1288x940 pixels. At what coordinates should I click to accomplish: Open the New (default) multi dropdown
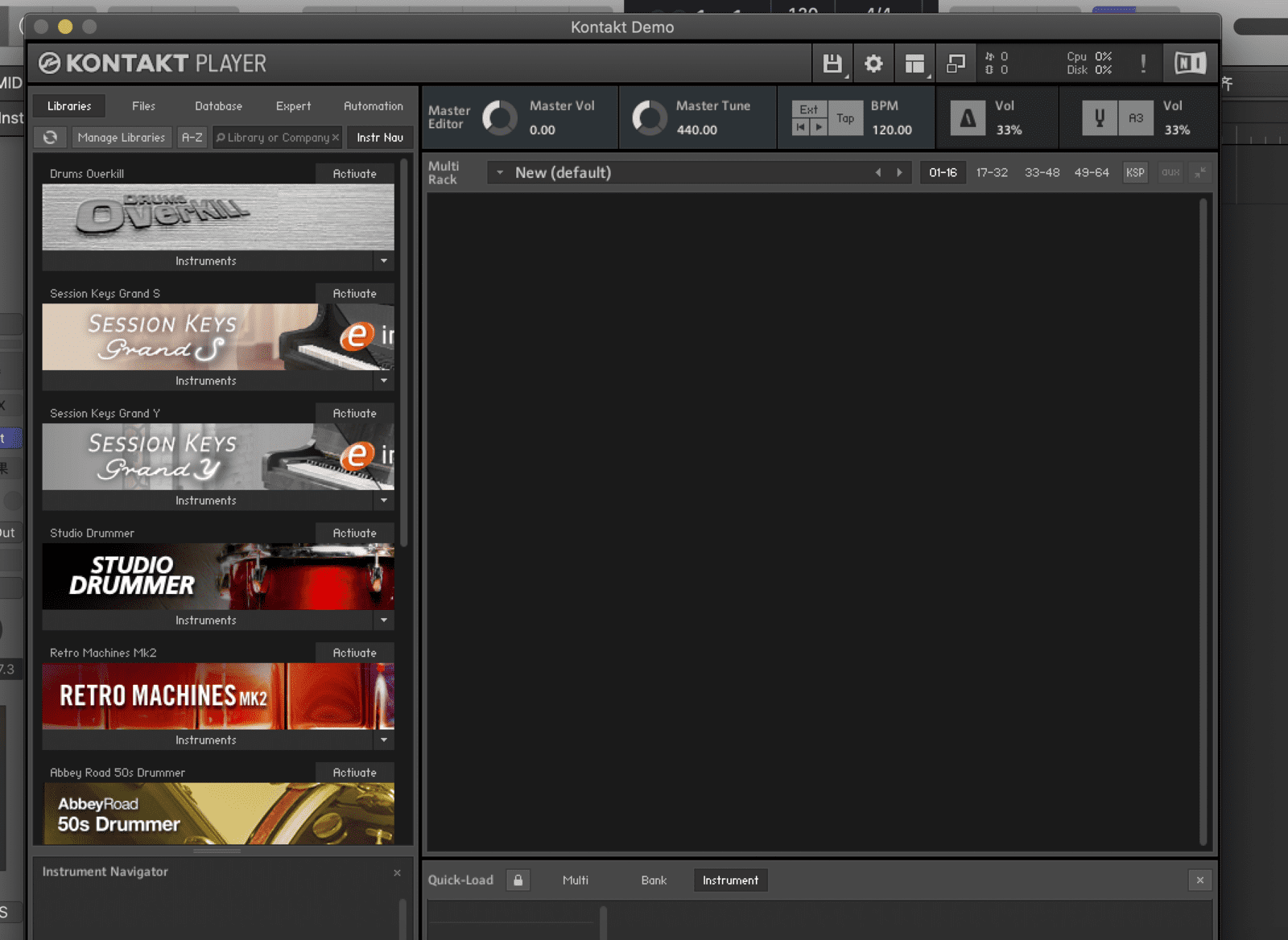coord(500,173)
